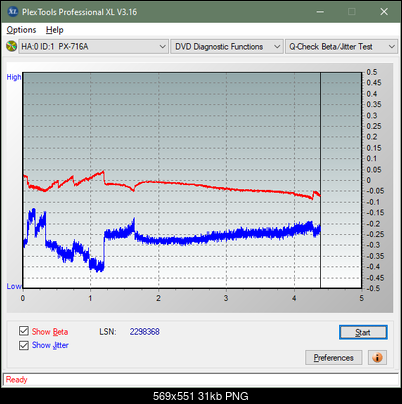
Task: Click the Start button
Action: click(363, 332)
